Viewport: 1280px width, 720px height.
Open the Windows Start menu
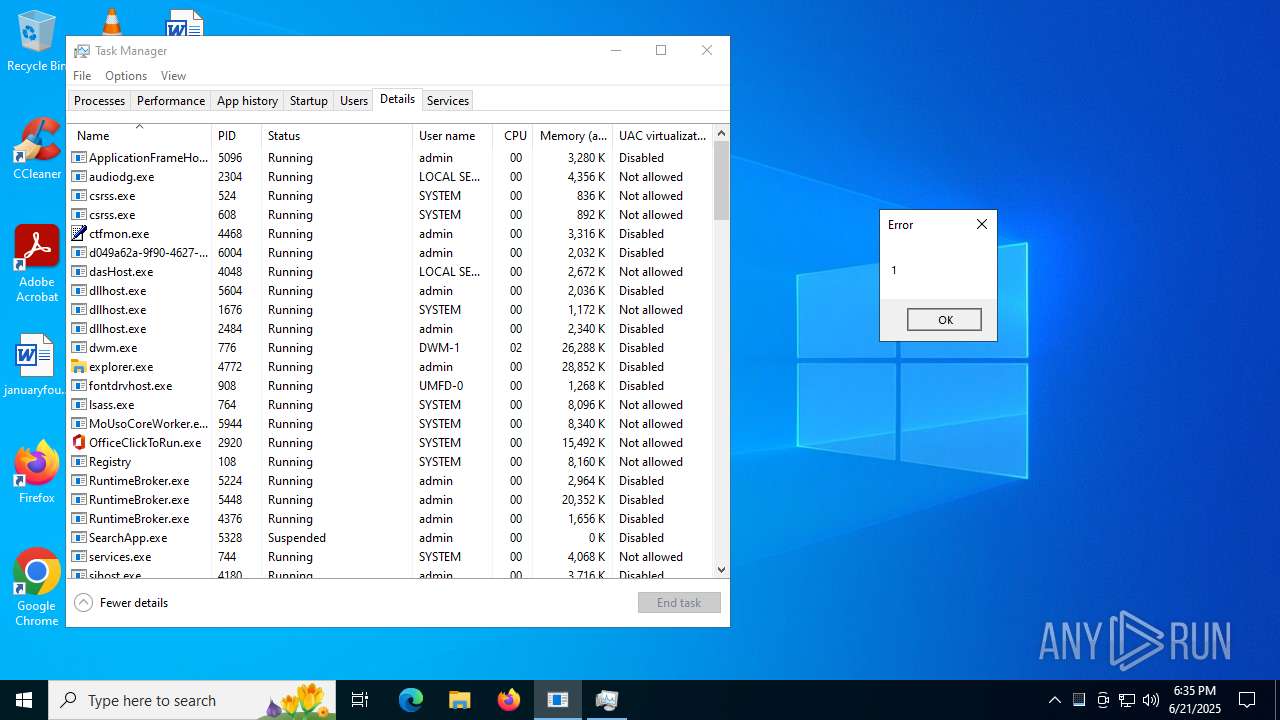pos(24,700)
